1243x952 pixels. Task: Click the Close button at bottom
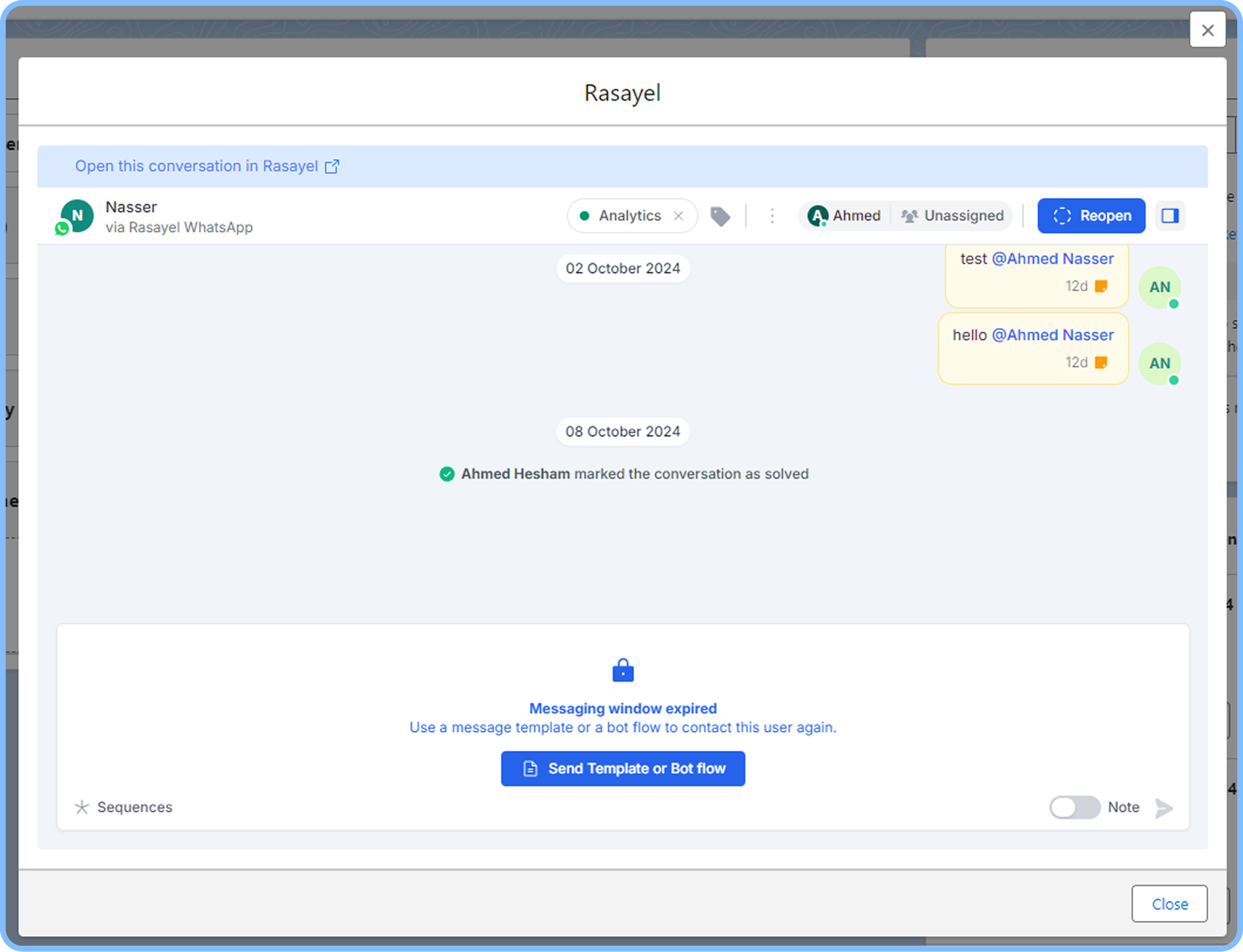point(1169,904)
